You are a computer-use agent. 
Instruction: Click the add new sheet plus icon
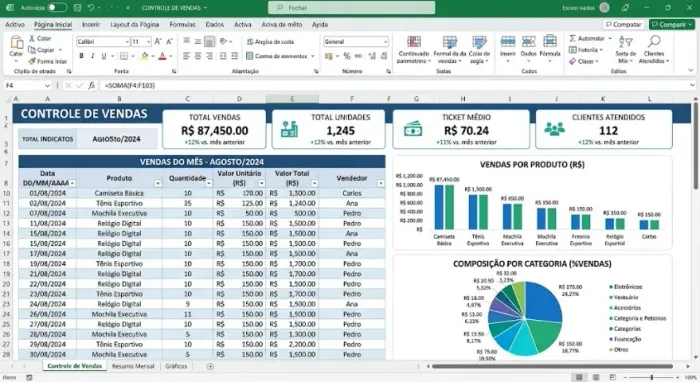point(210,366)
